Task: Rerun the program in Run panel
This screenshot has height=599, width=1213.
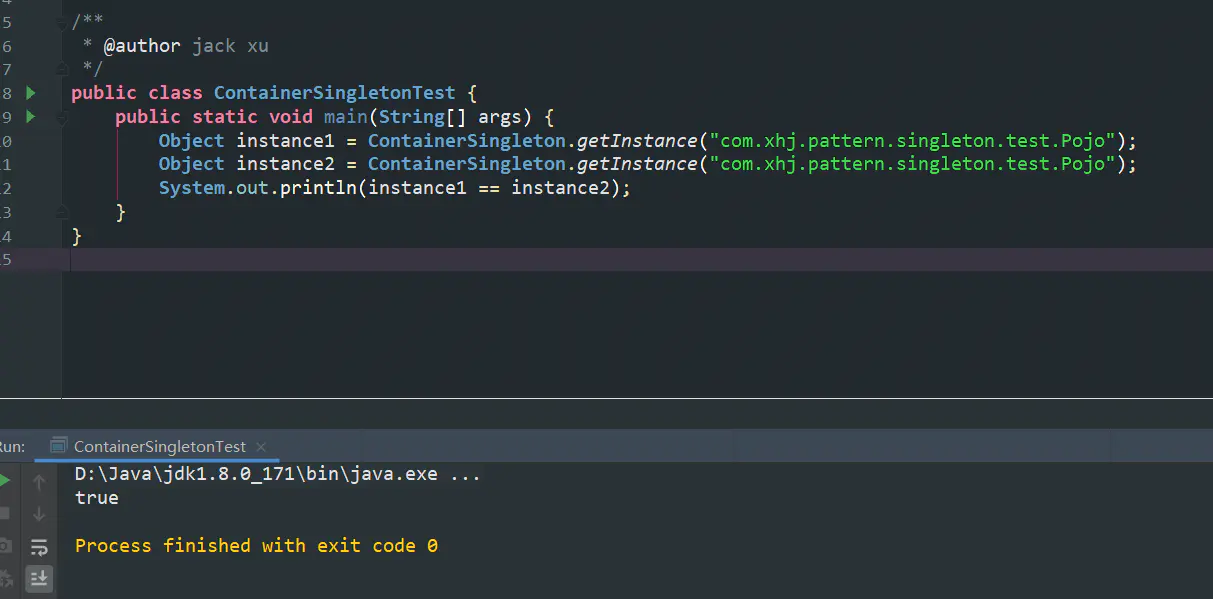Action: (4, 481)
